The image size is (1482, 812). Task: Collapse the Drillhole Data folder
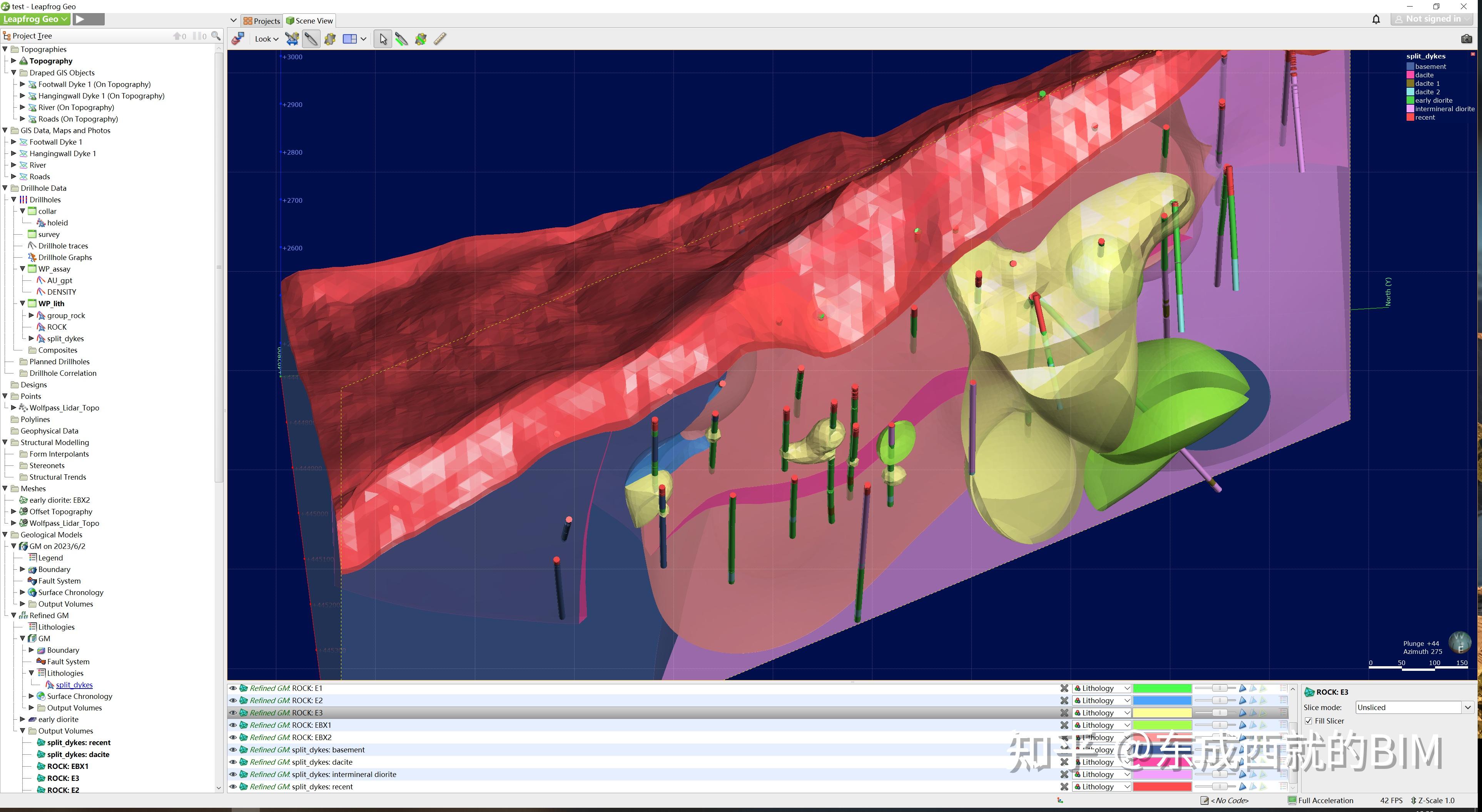5,188
